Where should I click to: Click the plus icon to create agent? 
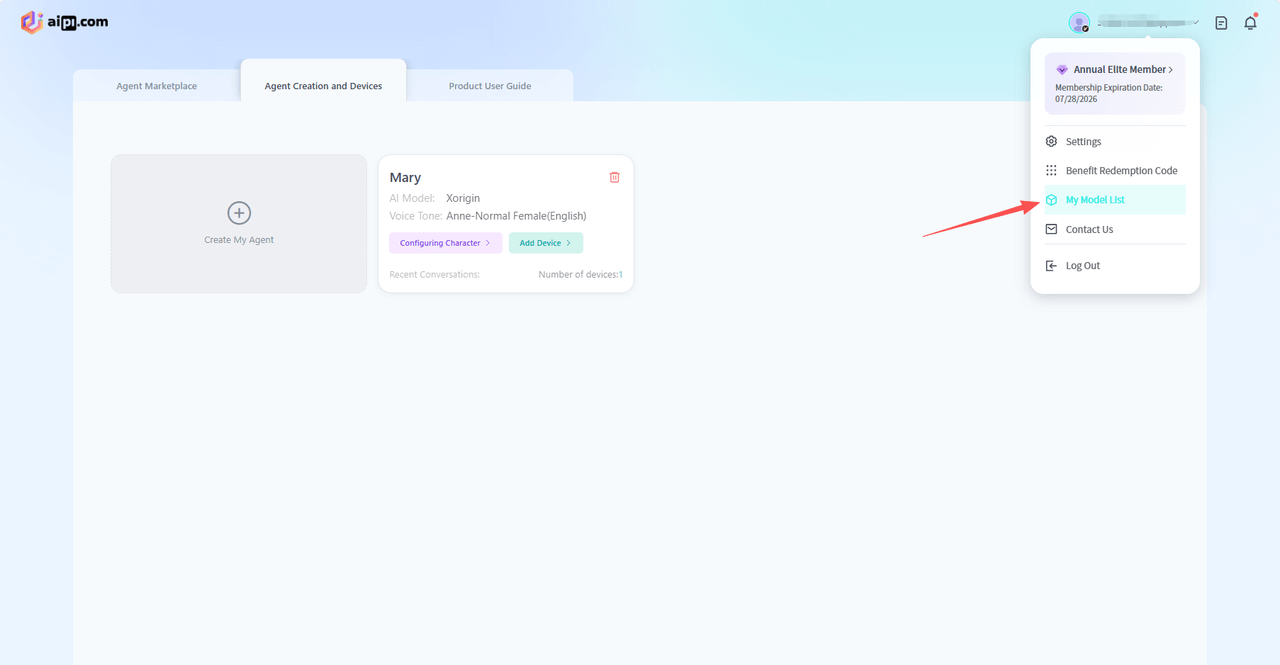pos(239,213)
